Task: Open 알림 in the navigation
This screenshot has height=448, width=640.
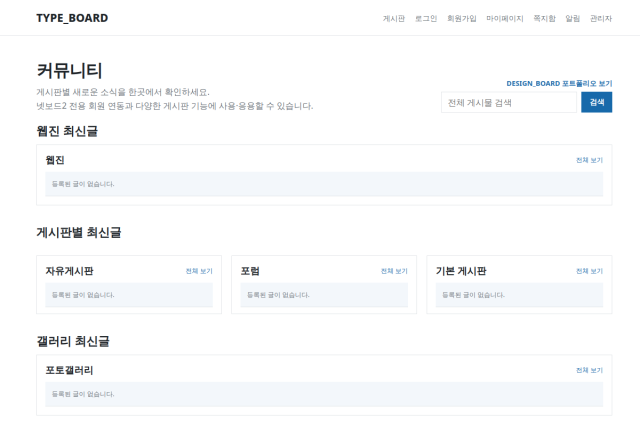Action: click(x=573, y=18)
